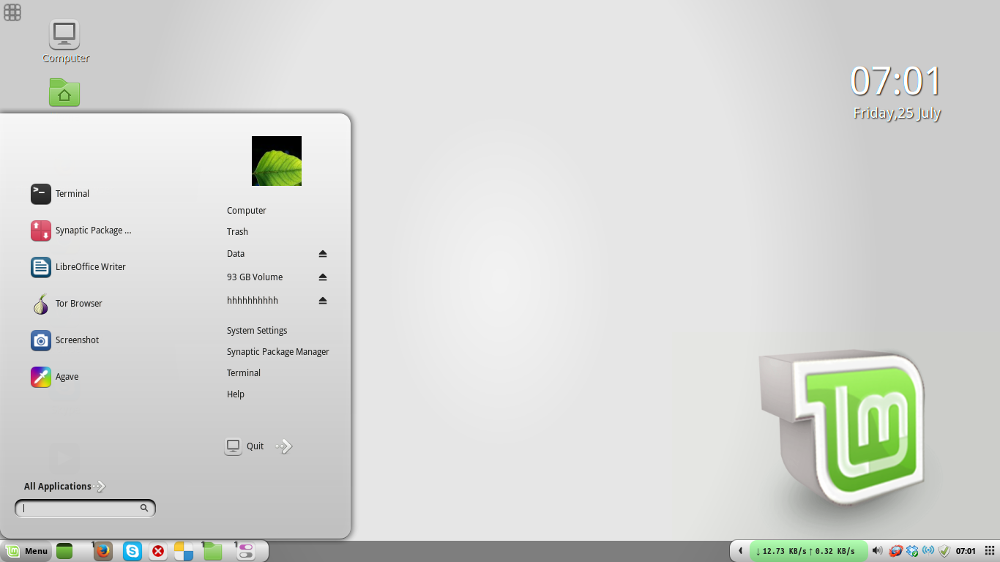Click the red-blue globe tray icon
This screenshot has height=562, width=1000.
(x=895, y=551)
